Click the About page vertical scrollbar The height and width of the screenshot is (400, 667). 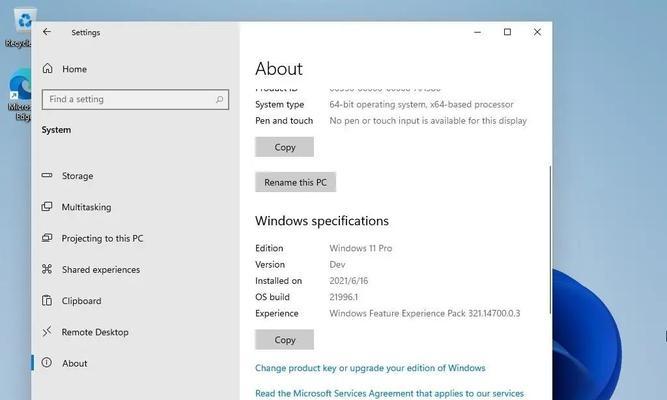tap(550, 240)
